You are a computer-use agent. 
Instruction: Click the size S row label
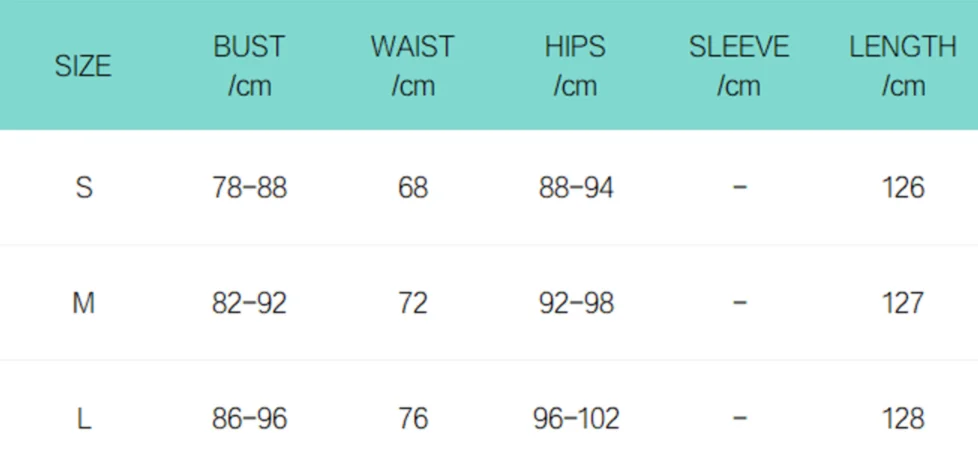point(84,187)
